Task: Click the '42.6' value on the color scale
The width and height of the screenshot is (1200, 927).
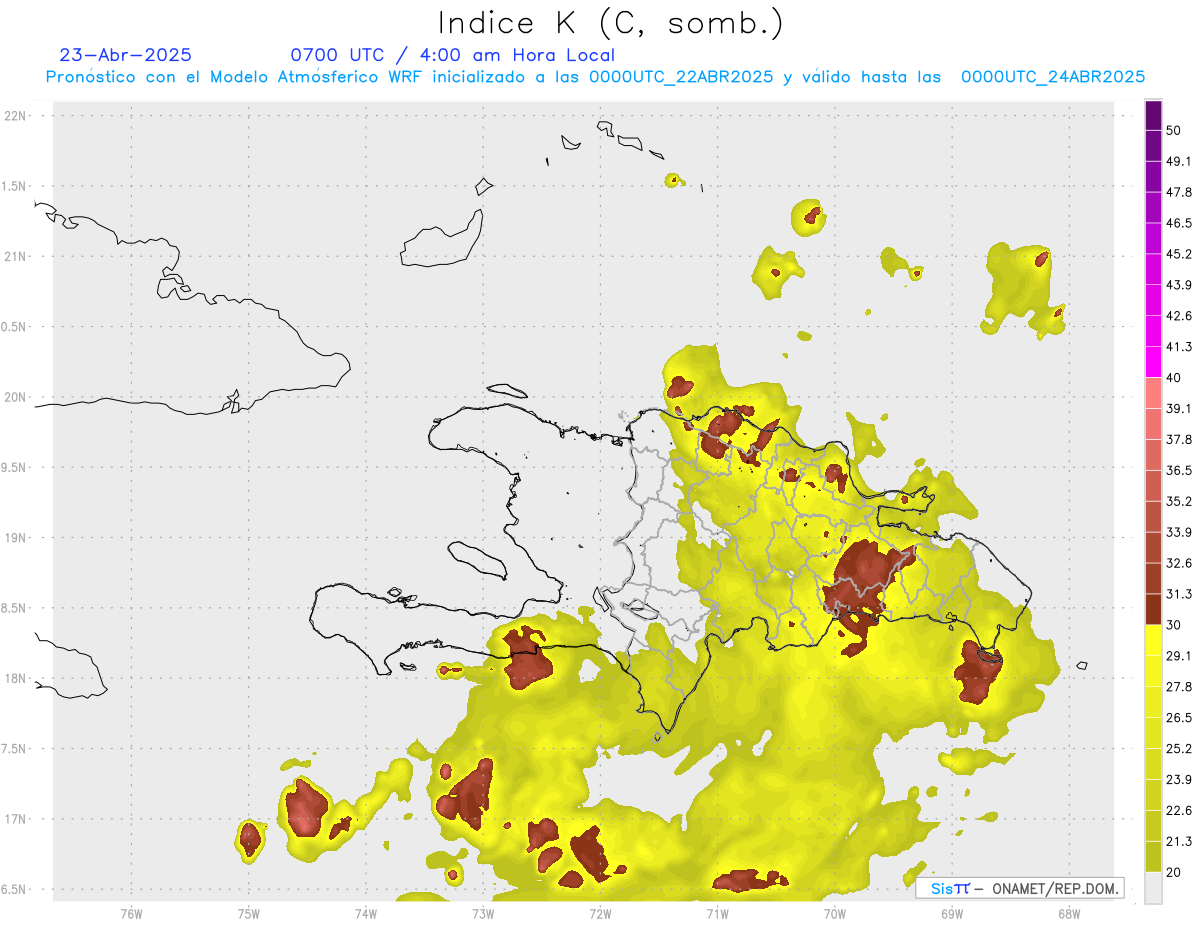Action: point(1179,316)
